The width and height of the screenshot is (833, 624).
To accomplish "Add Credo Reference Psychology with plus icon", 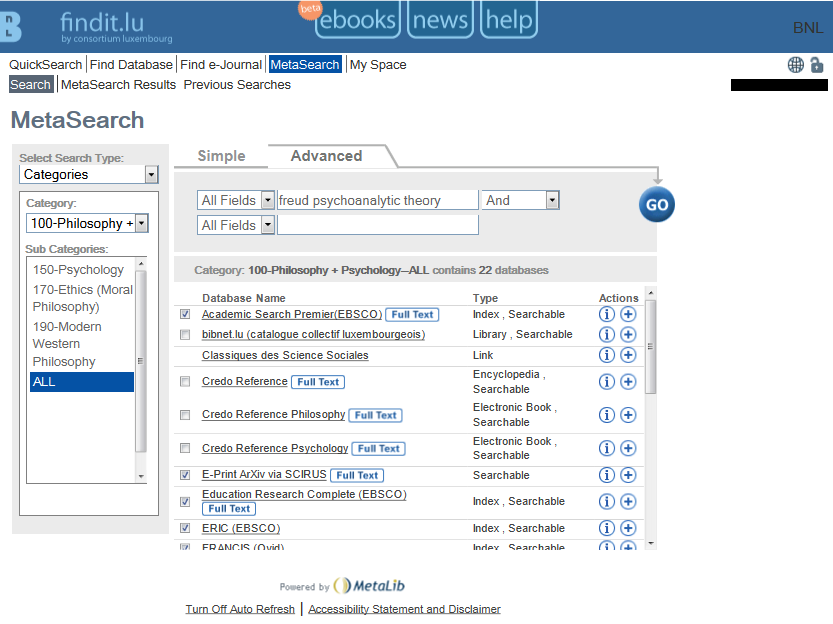I will 628,448.
